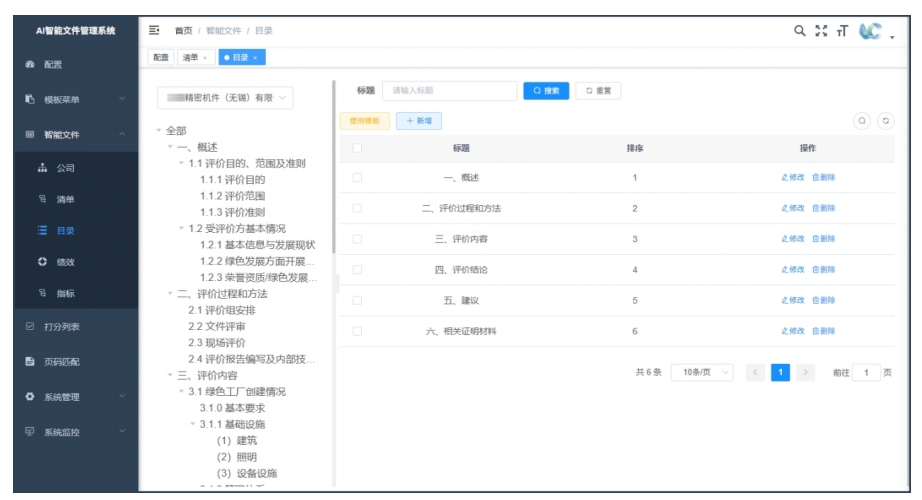Select the checkbox for 五、建议 row
Viewport: 922px width, 500px height.
356,300
